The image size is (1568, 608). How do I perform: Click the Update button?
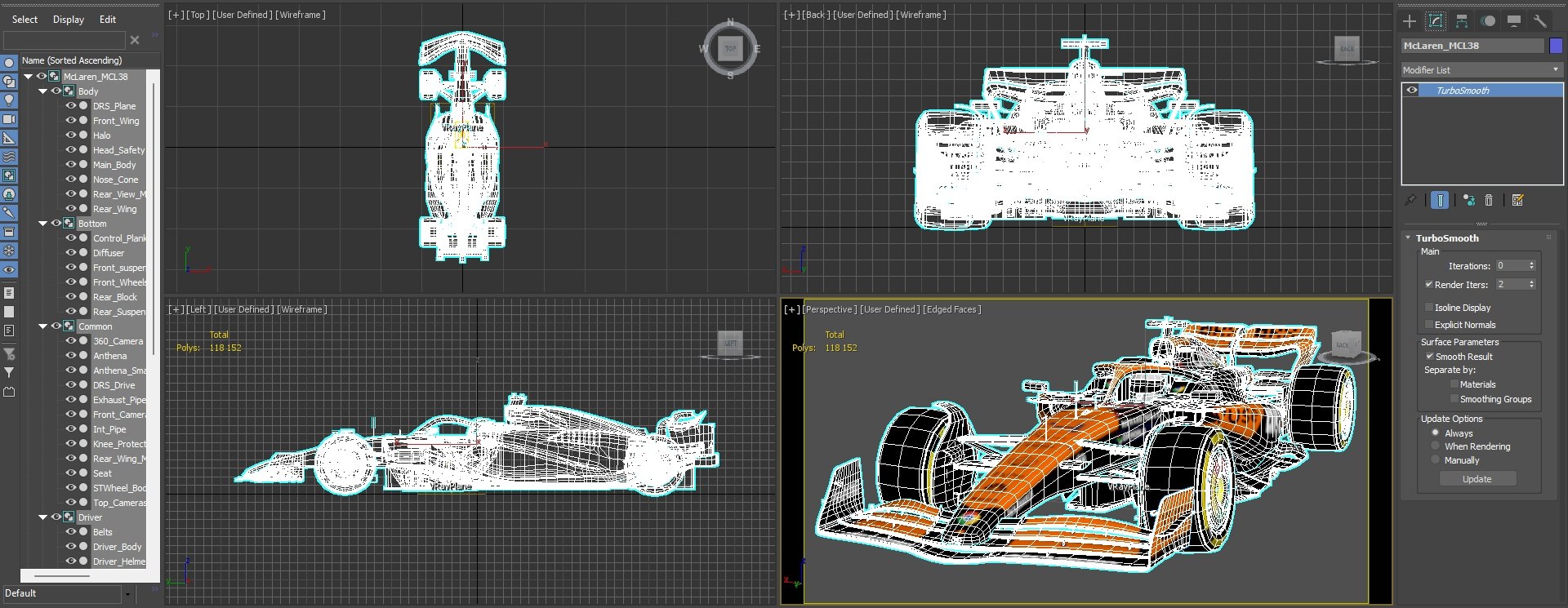point(1477,479)
